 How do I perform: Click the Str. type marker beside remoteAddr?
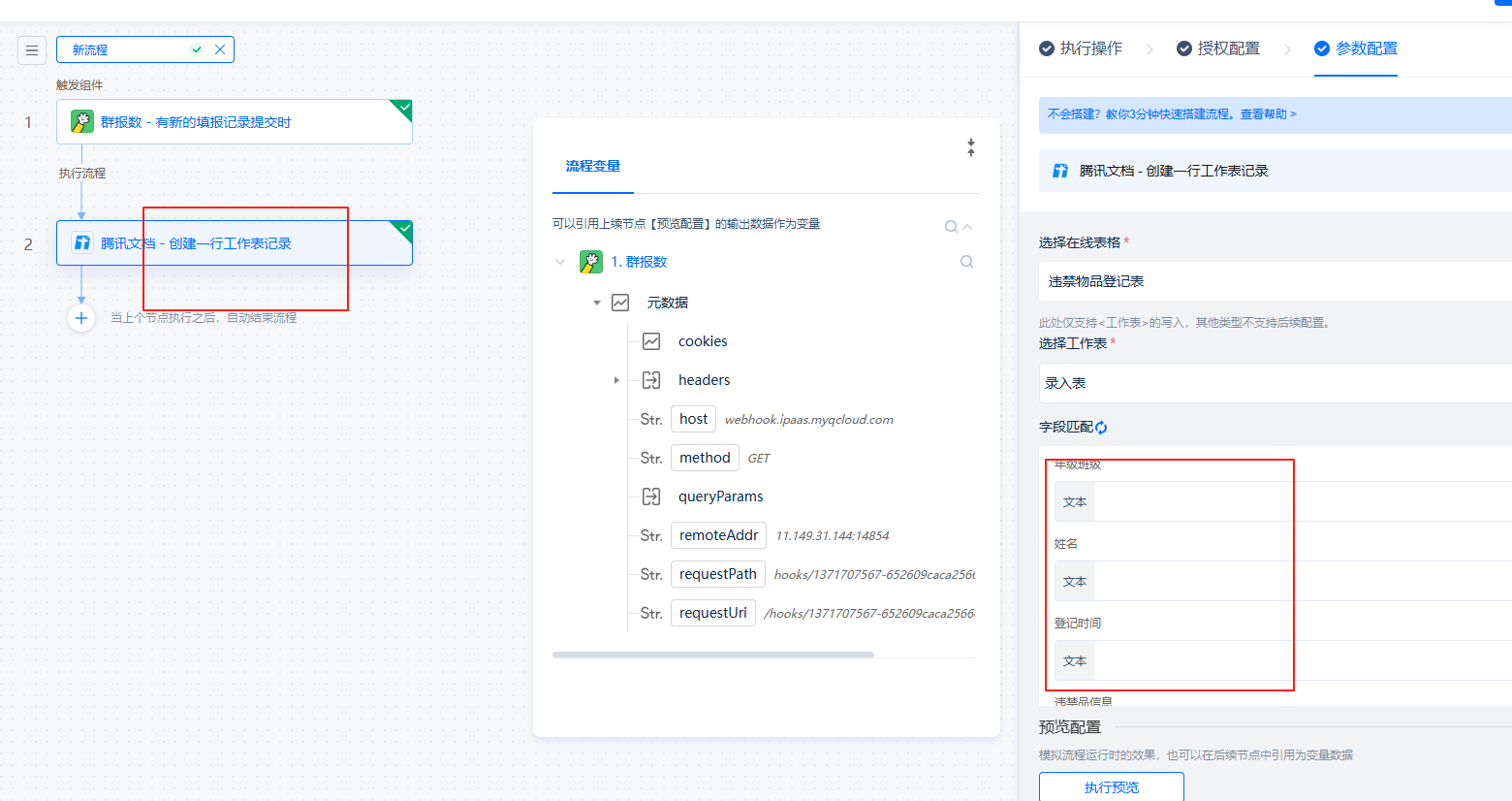tap(651, 535)
